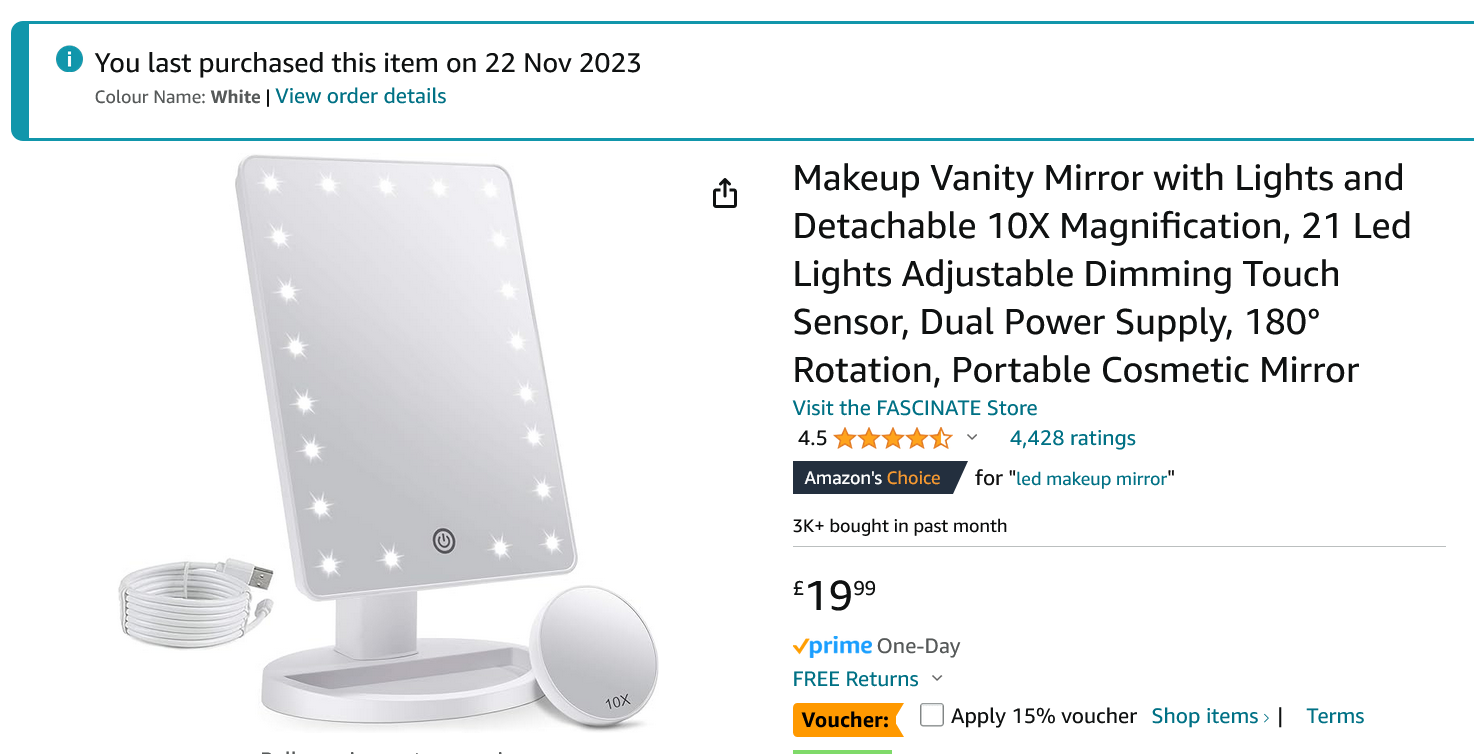Click the "led makeup mirror" category link
1474x754 pixels.
(1092, 479)
